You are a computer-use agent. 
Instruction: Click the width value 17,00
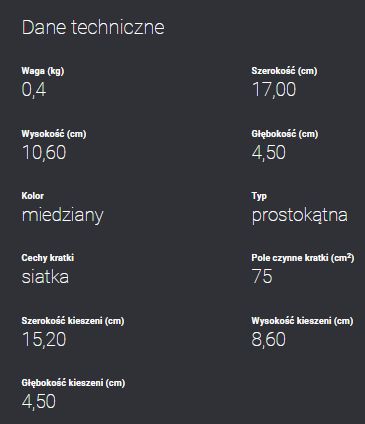tap(274, 89)
